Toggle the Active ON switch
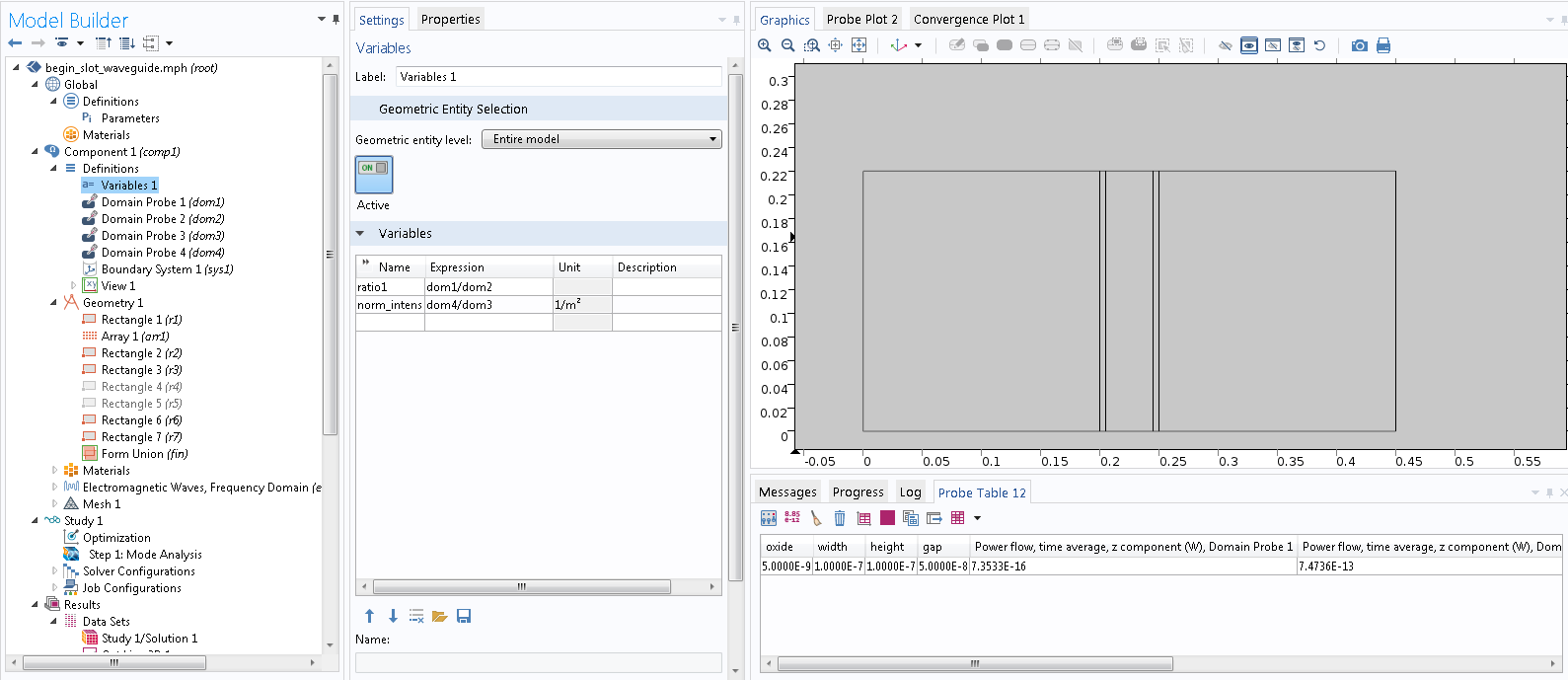 coord(374,174)
